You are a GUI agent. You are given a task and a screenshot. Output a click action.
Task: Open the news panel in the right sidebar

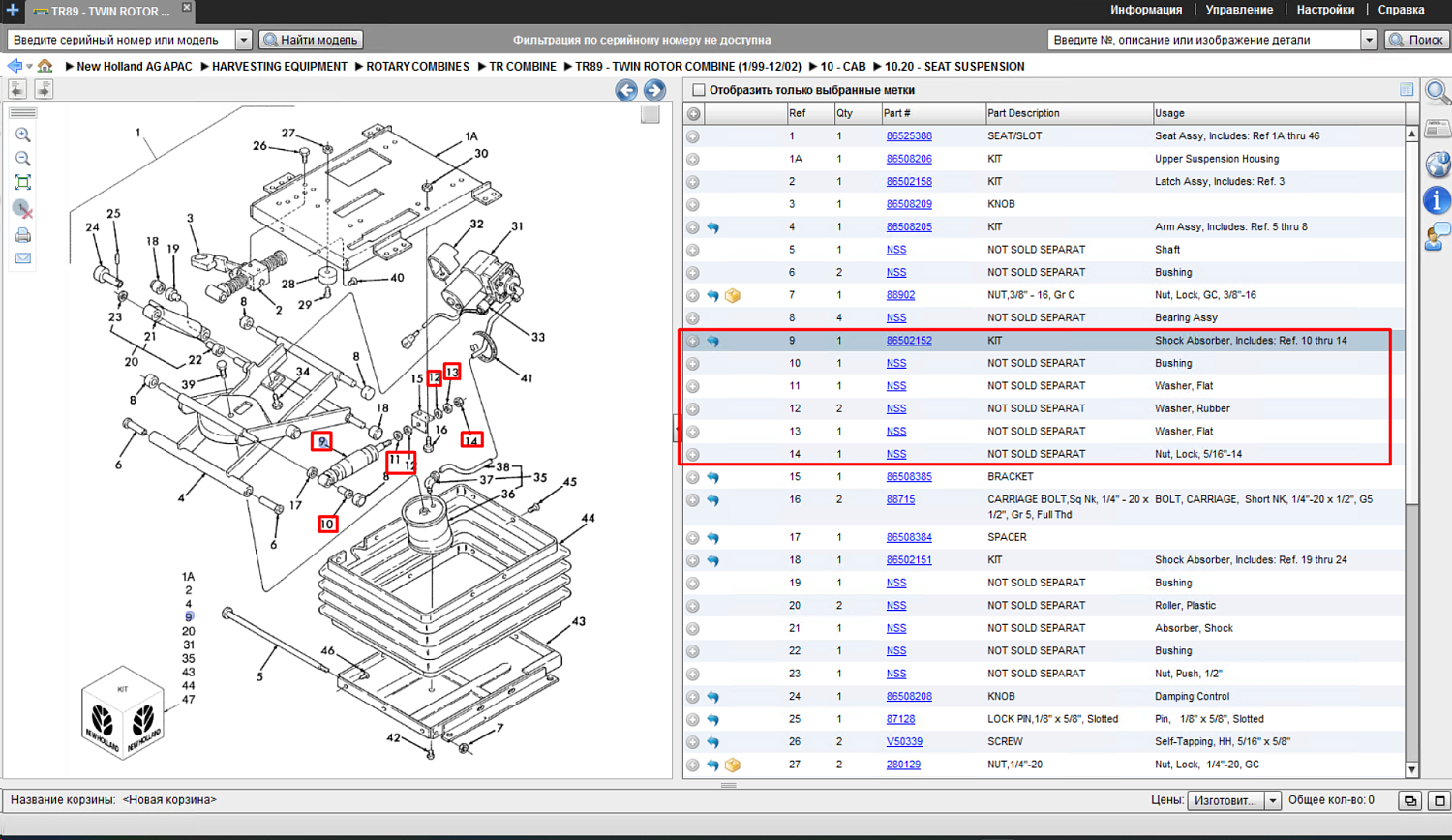[1437, 130]
